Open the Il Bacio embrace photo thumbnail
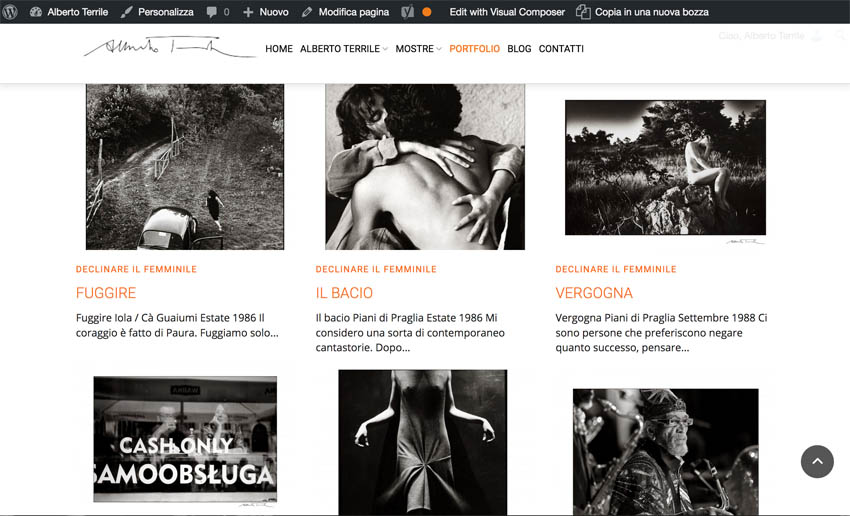This screenshot has height=516, width=850. tap(425, 166)
